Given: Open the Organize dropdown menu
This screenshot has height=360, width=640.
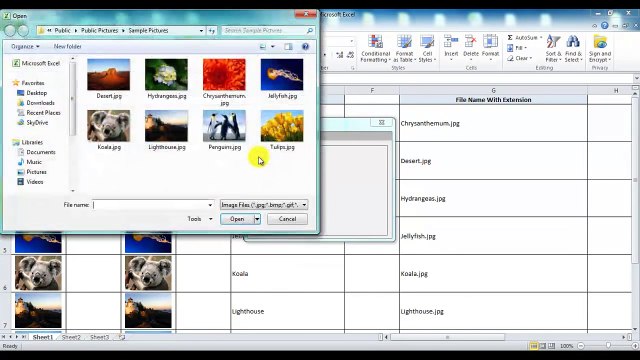Looking at the screenshot, I should [x=25, y=47].
